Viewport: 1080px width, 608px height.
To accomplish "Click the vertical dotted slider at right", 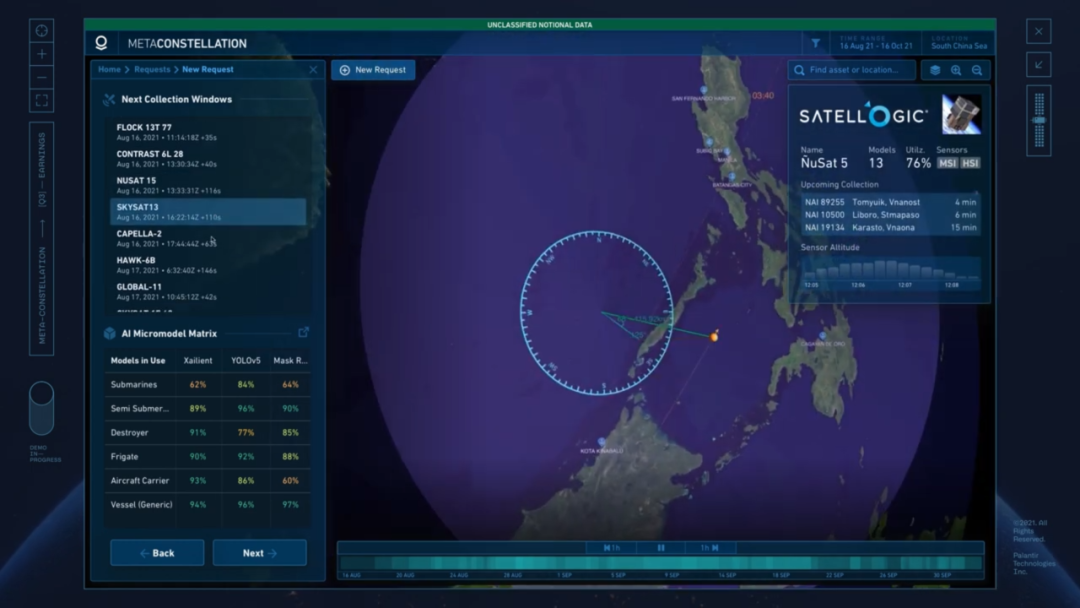I will tap(1039, 120).
